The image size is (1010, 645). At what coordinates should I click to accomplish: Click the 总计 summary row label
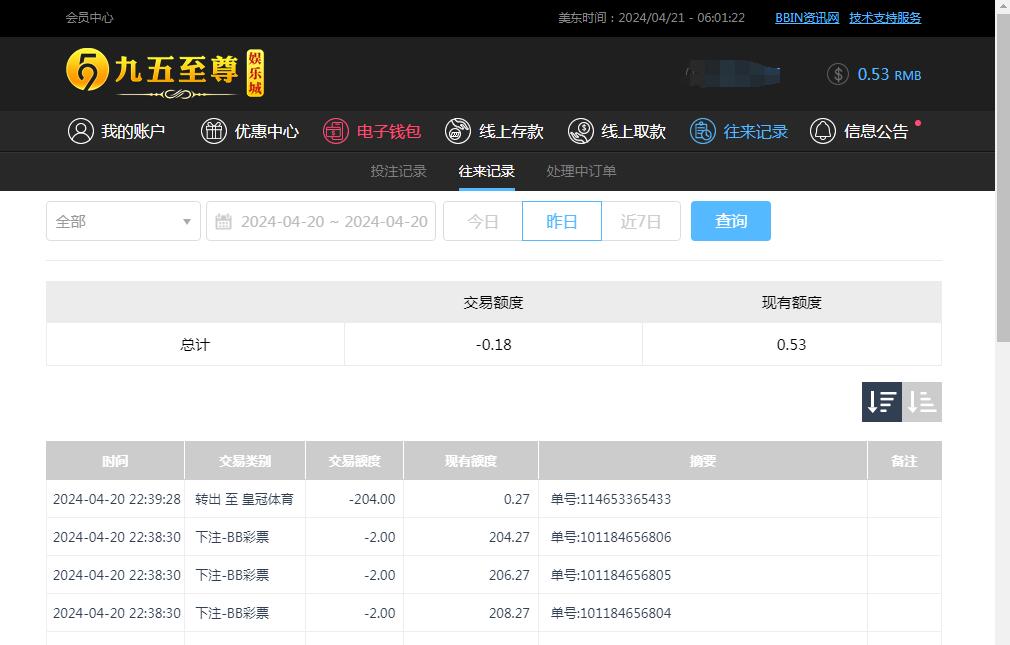click(x=195, y=345)
